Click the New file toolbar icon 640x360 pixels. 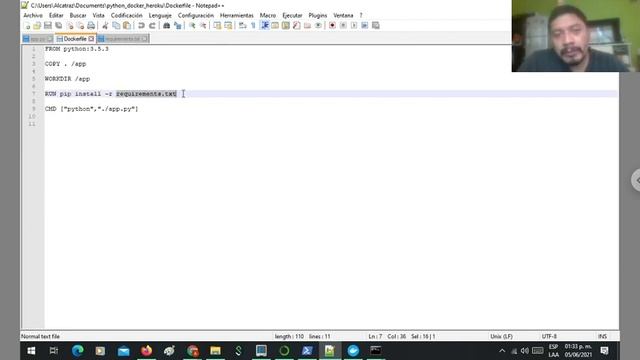(27, 26)
